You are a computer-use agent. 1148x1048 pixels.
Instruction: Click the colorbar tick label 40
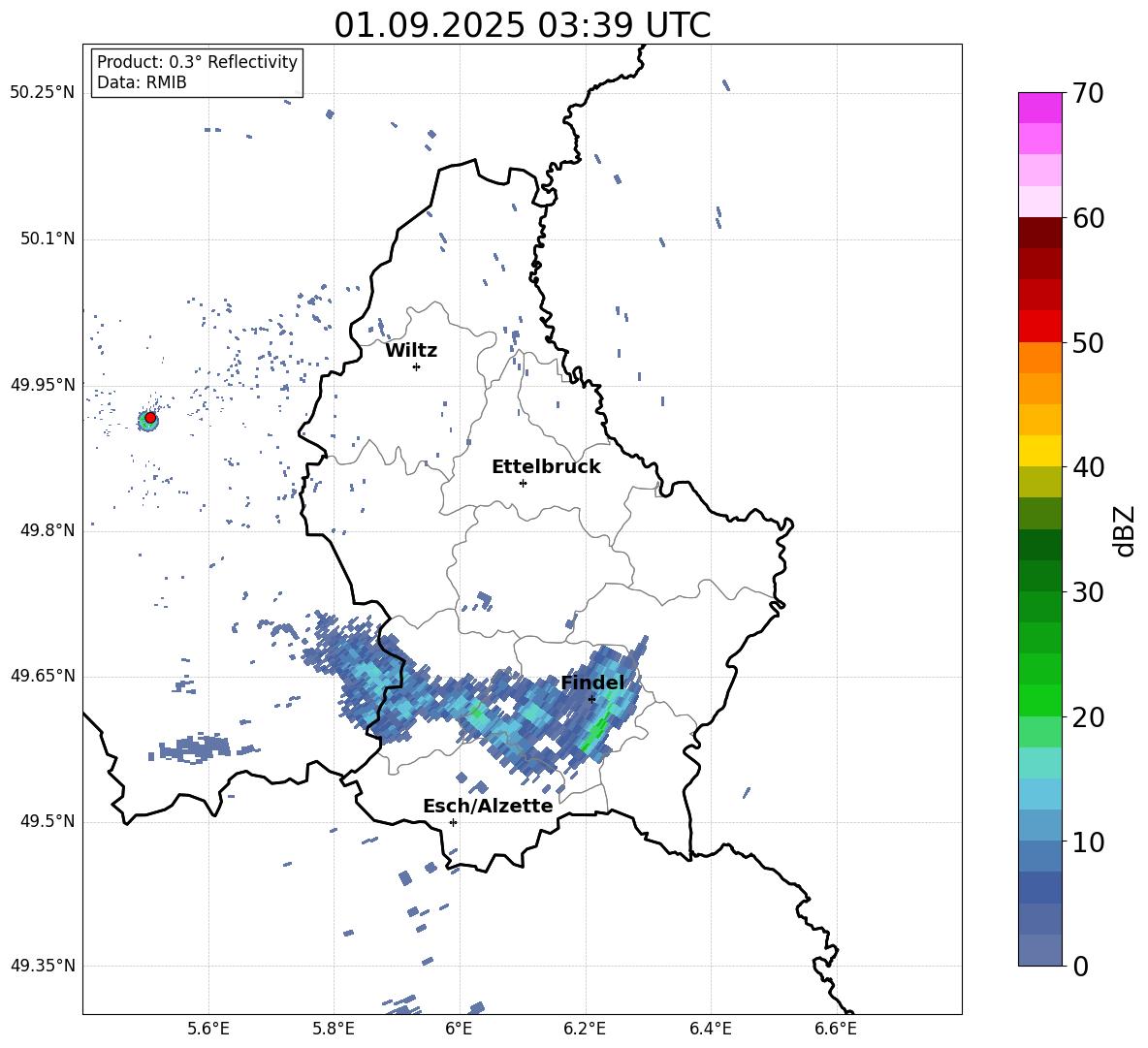[1088, 467]
